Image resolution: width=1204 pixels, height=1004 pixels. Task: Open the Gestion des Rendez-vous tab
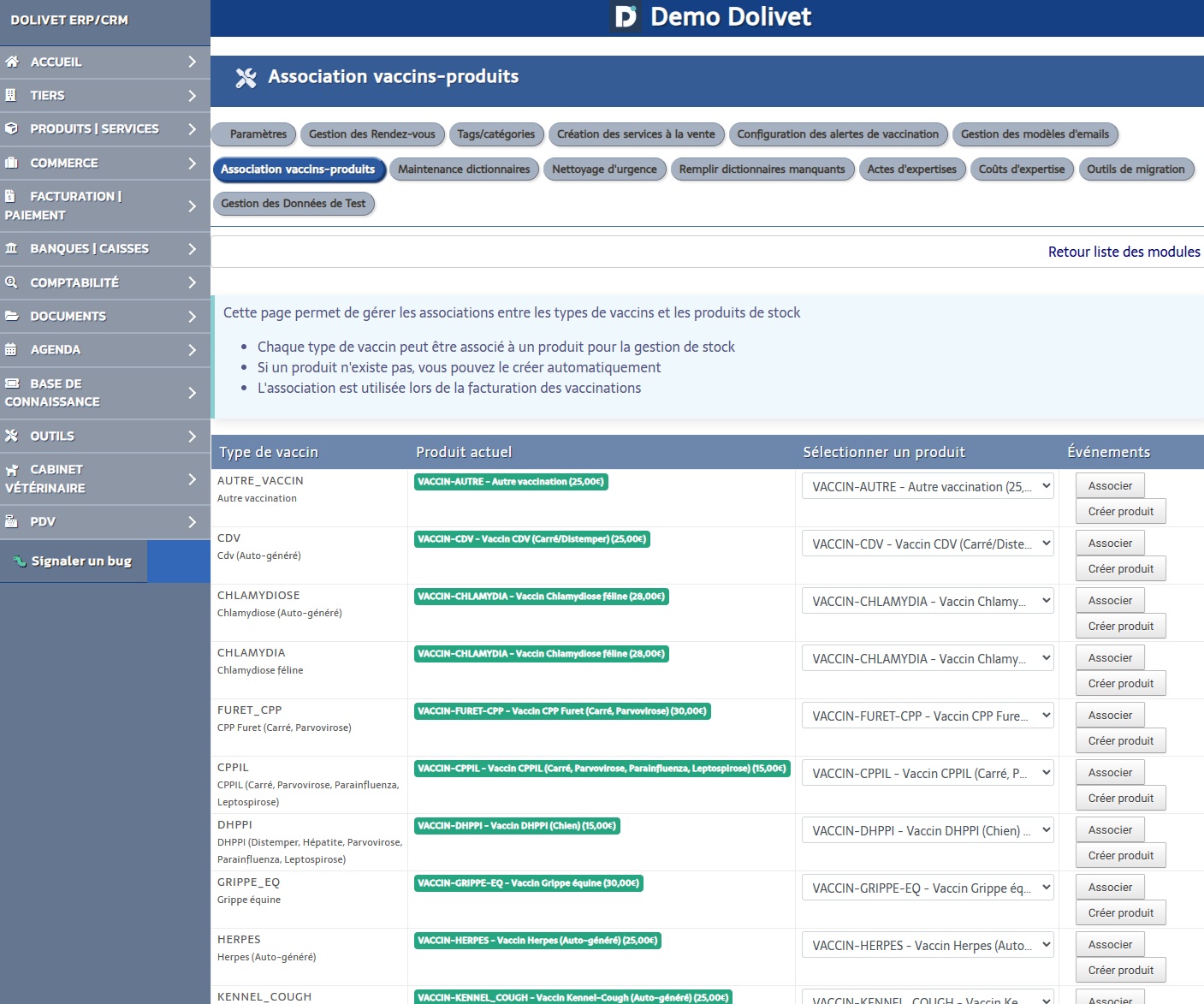click(371, 134)
